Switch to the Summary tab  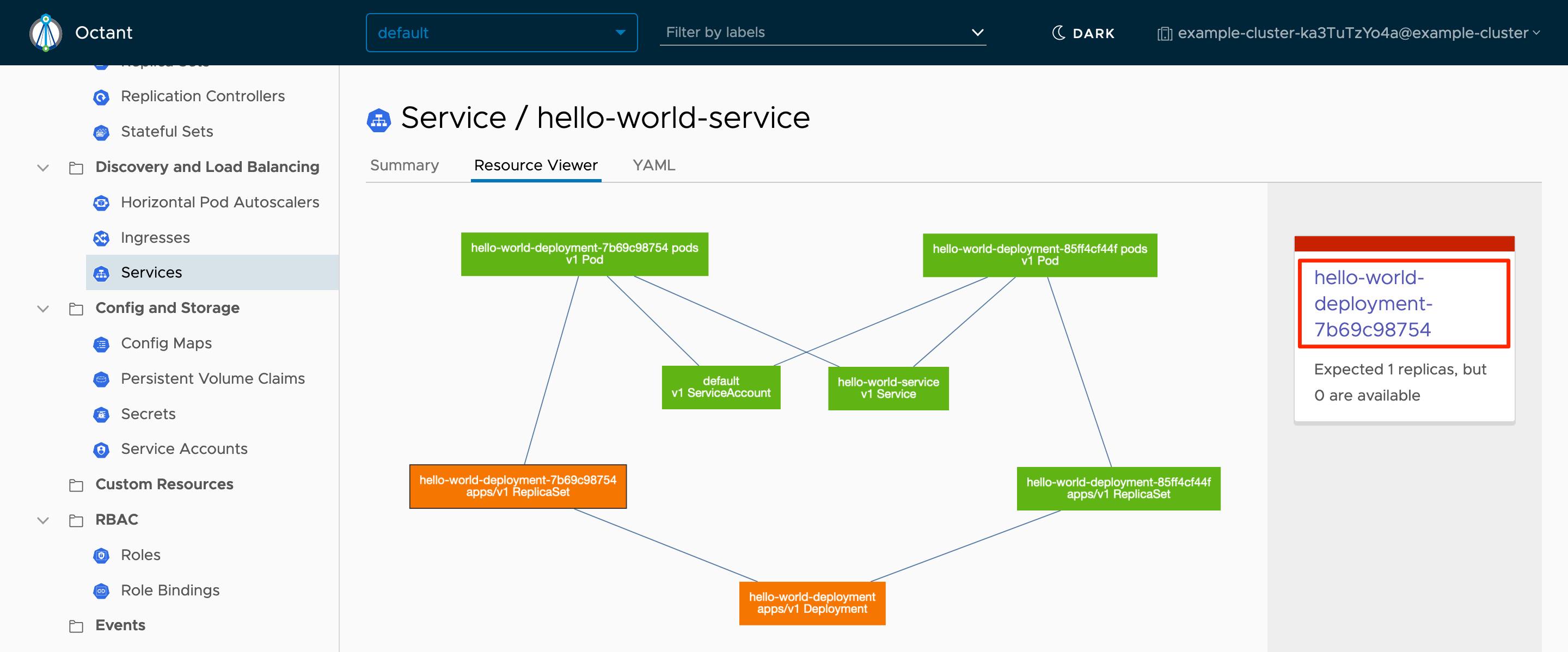[x=404, y=165]
